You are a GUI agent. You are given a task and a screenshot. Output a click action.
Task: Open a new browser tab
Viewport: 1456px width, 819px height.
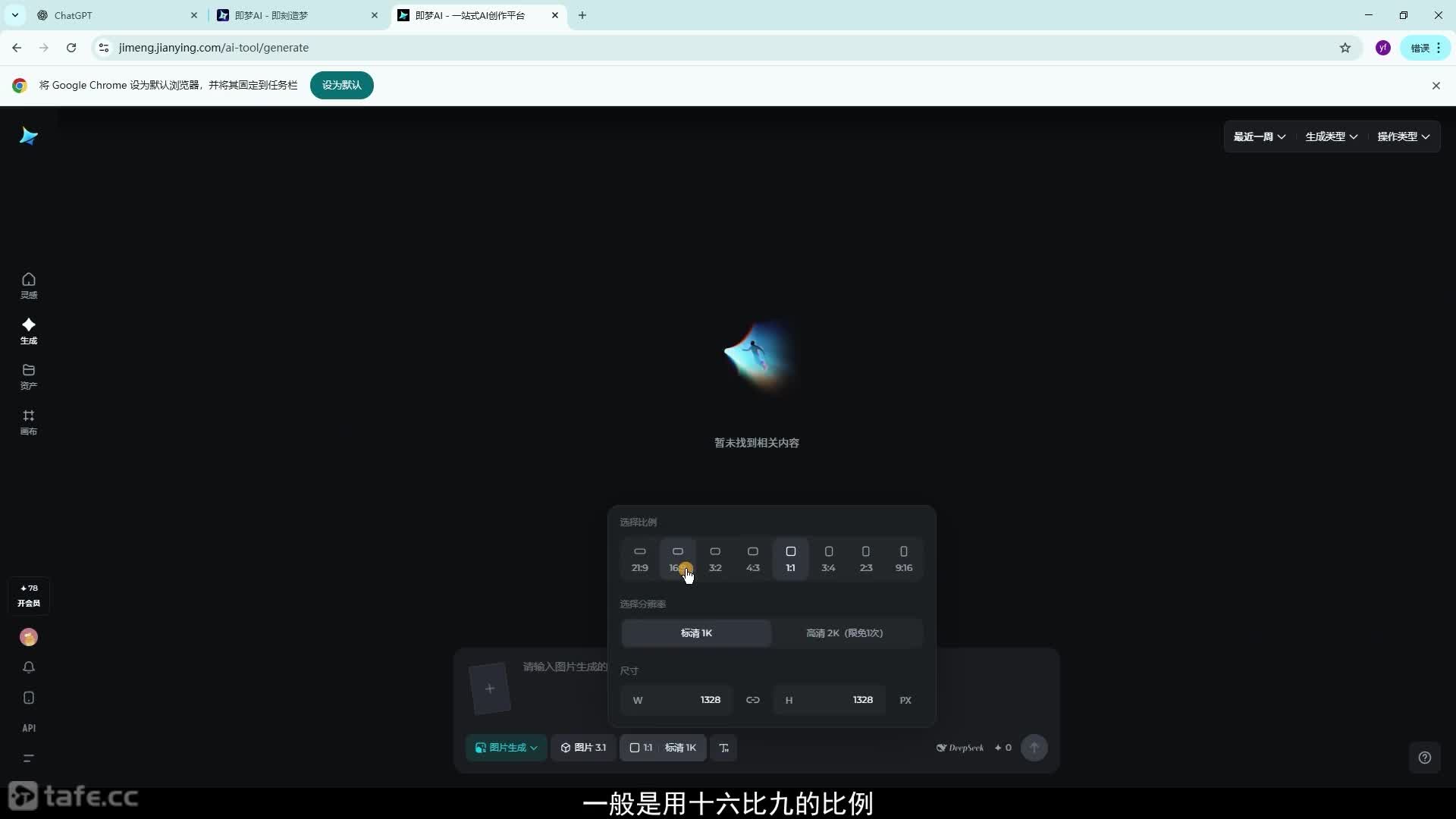(x=582, y=15)
